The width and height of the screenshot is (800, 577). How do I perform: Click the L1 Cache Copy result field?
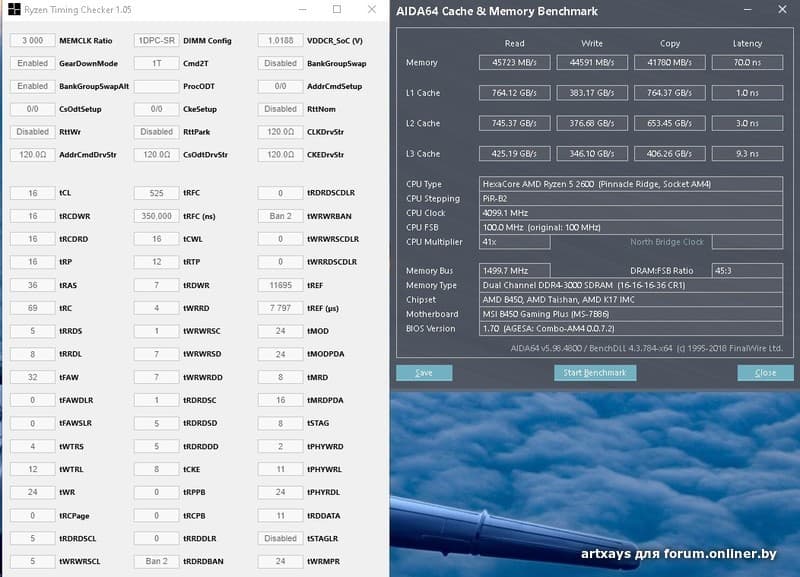click(670, 93)
